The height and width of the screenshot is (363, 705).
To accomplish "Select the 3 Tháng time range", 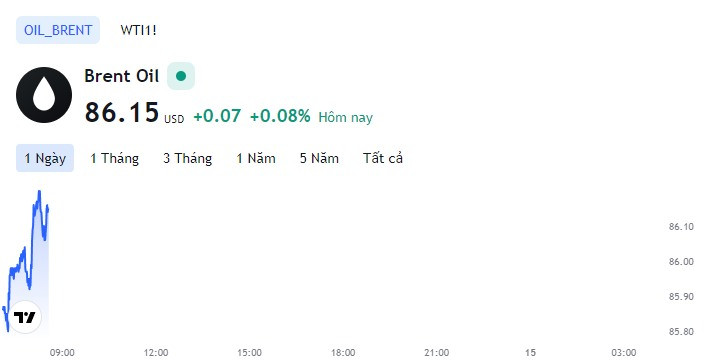I will (x=187, y=158).
